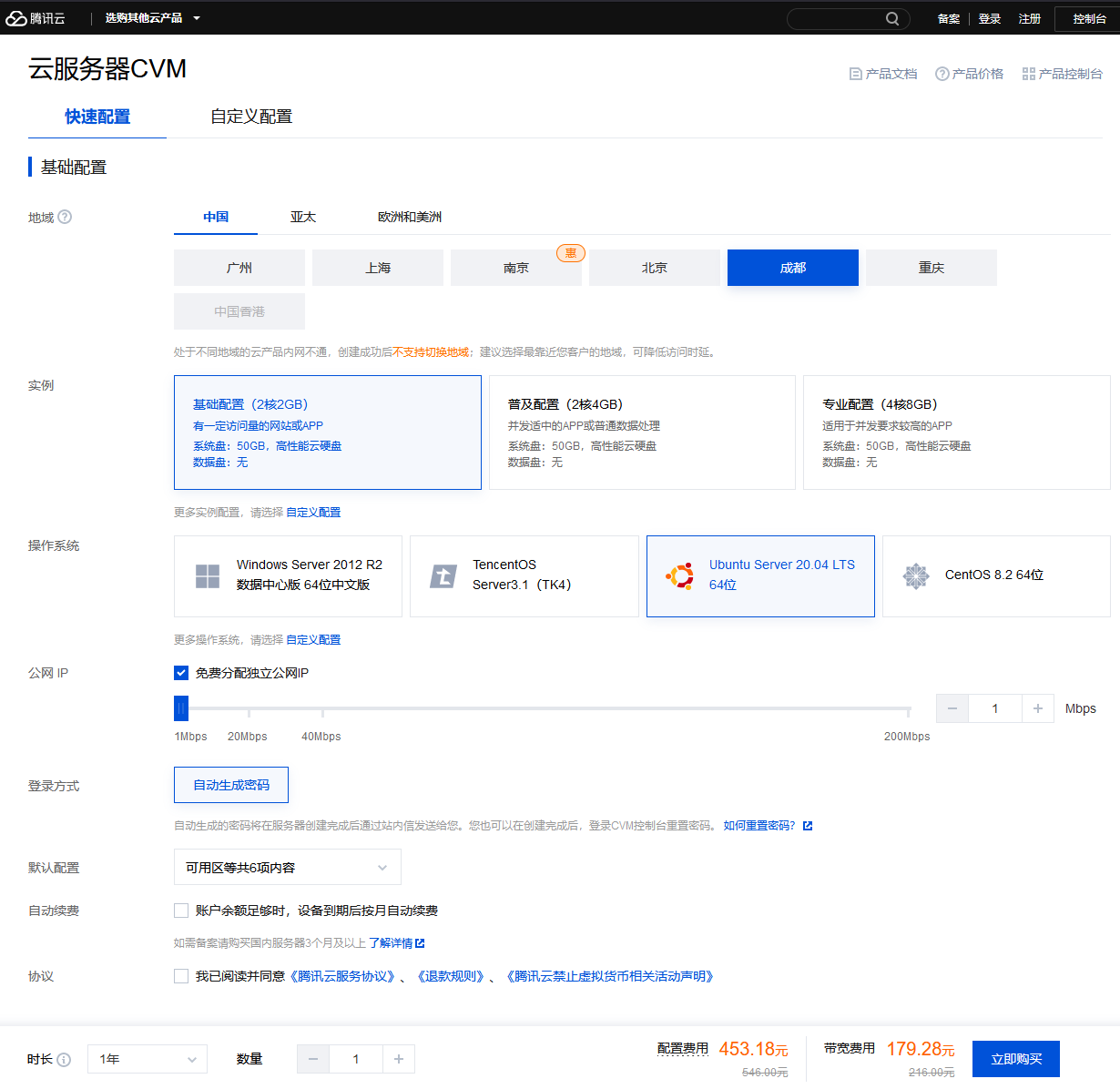Click the bandwidth slider handle
Image resolution: width=1120 pixels, height=1089 pixels.
coord(181,707)
